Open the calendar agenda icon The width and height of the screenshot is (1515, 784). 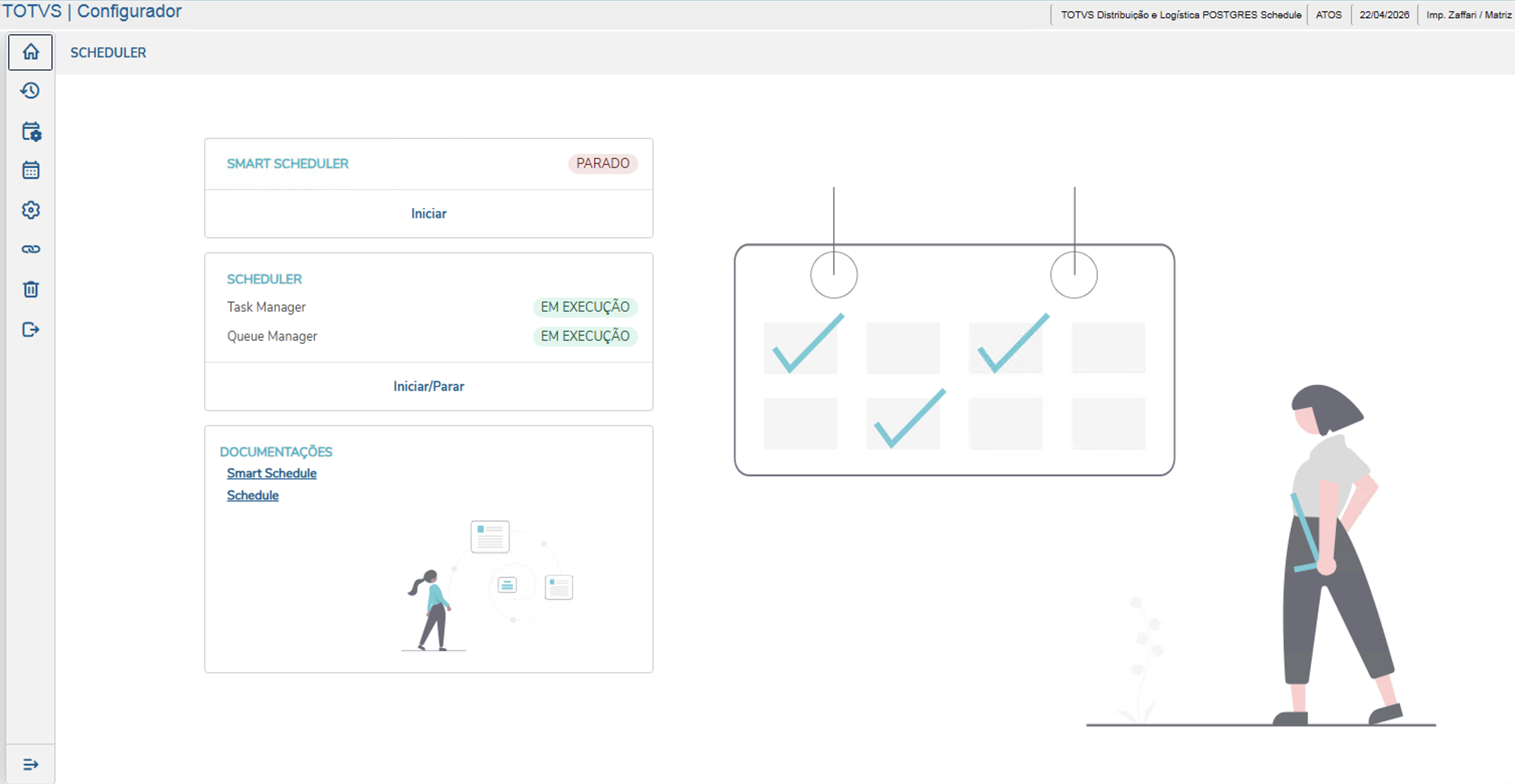[x=31, y=170]
